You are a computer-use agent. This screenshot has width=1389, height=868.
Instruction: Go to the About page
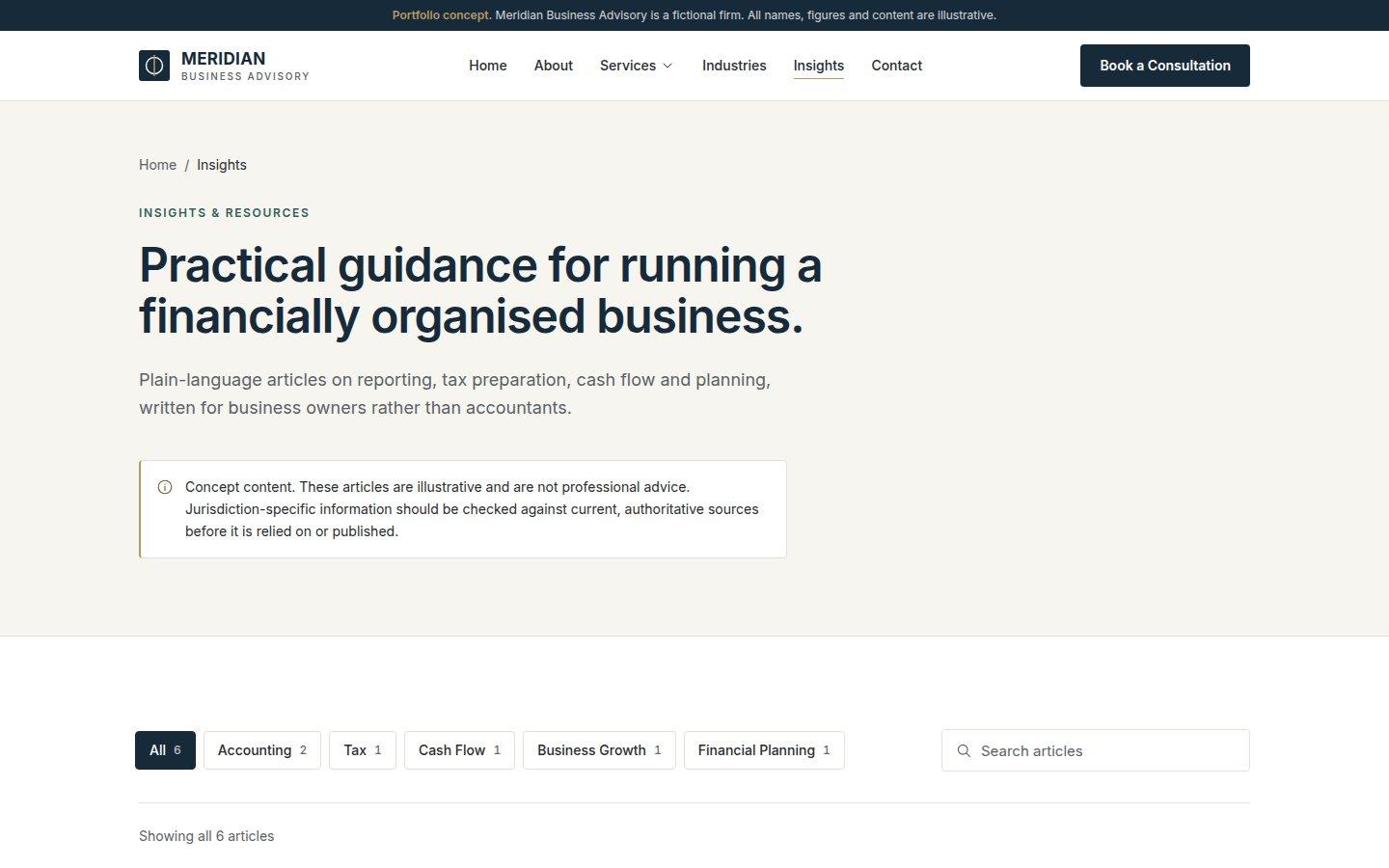(x=554, y=66)
